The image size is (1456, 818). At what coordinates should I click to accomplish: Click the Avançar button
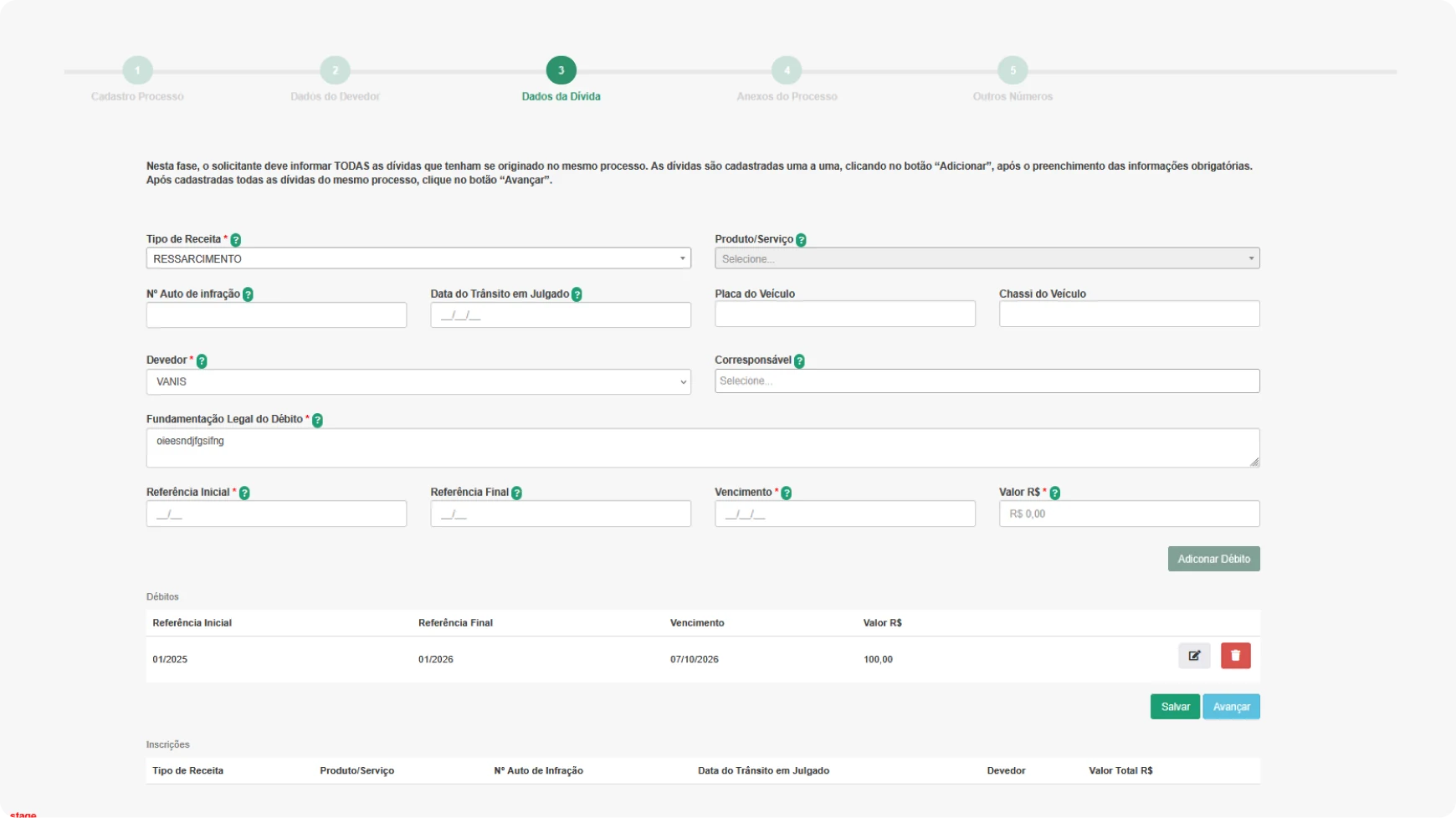1232,707
